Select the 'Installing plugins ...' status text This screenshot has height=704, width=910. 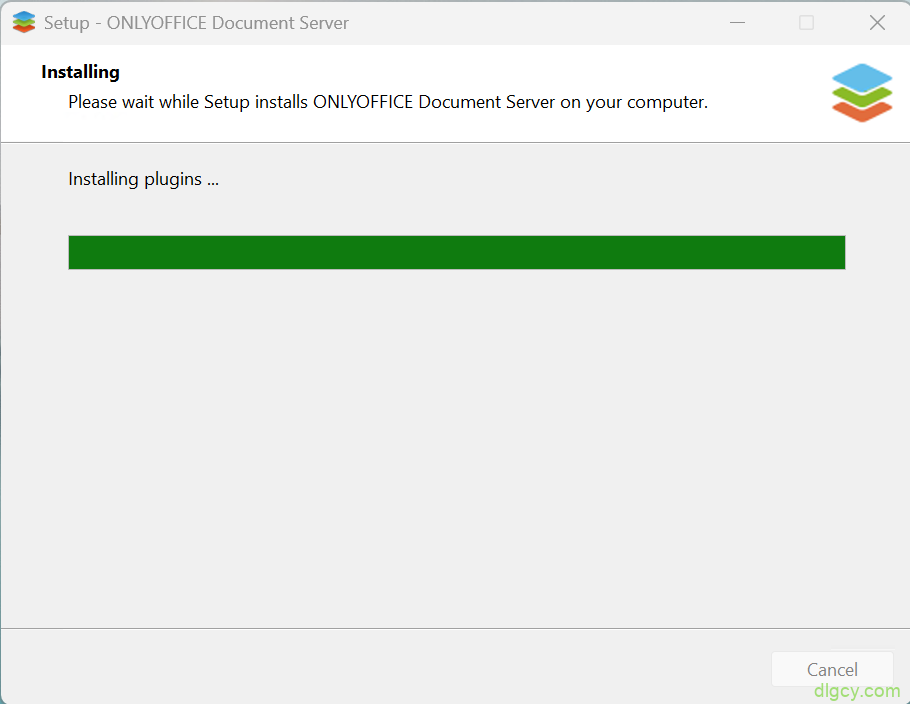tap(143, 179)
